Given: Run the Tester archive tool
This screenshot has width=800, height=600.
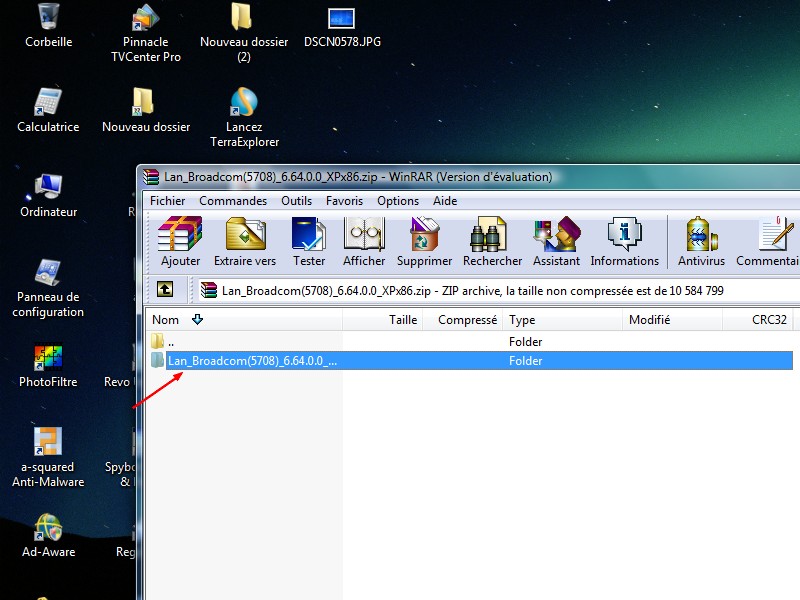Looking at the screenshot, I should click(x=309, y=242).
